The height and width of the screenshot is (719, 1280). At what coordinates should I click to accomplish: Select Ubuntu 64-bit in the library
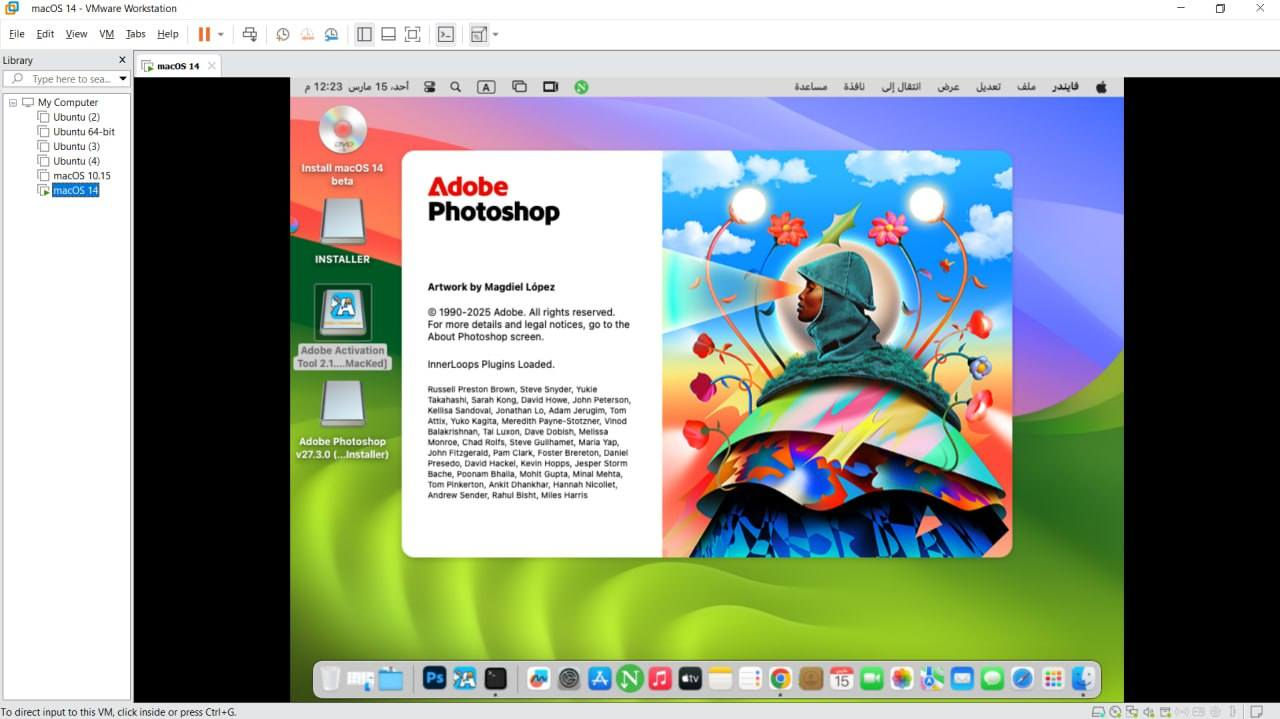pyautogui.click(x=84, y=132)
